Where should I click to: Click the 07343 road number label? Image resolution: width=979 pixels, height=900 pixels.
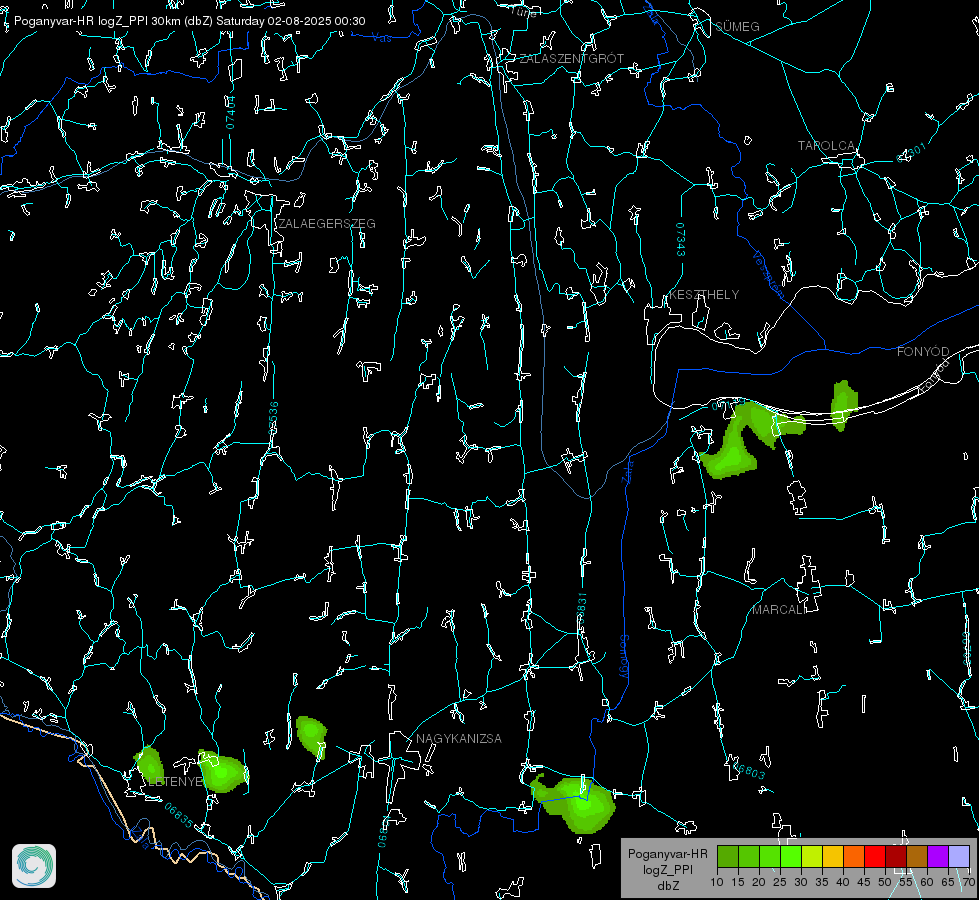coord(681,240)
